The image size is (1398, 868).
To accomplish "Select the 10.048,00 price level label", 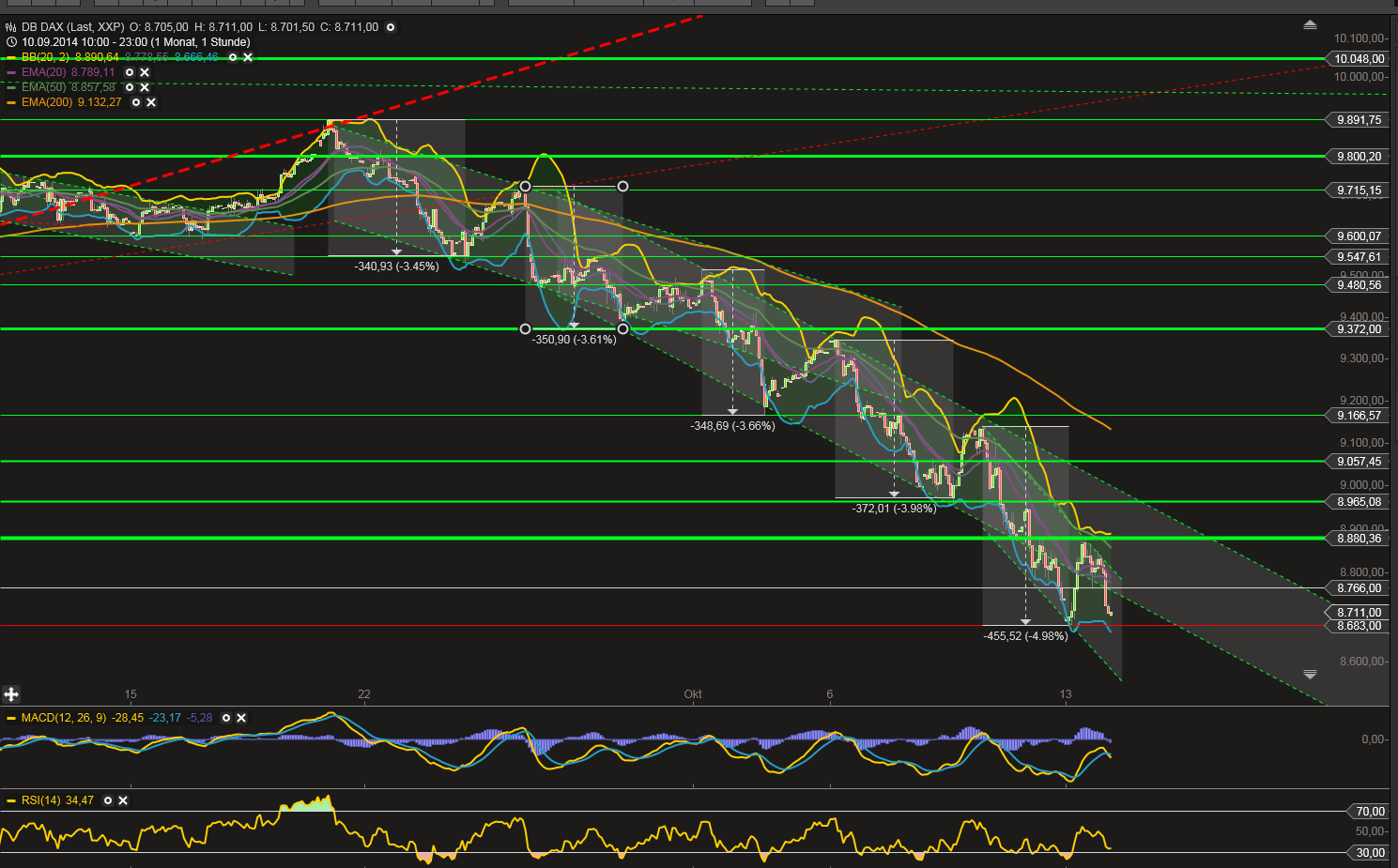I will click(1358, 59).
